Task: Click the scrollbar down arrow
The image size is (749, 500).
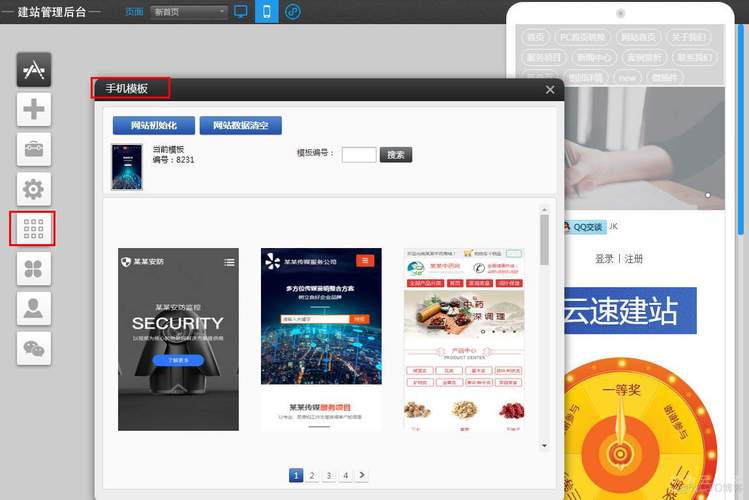Action: (x=544, y=446)
